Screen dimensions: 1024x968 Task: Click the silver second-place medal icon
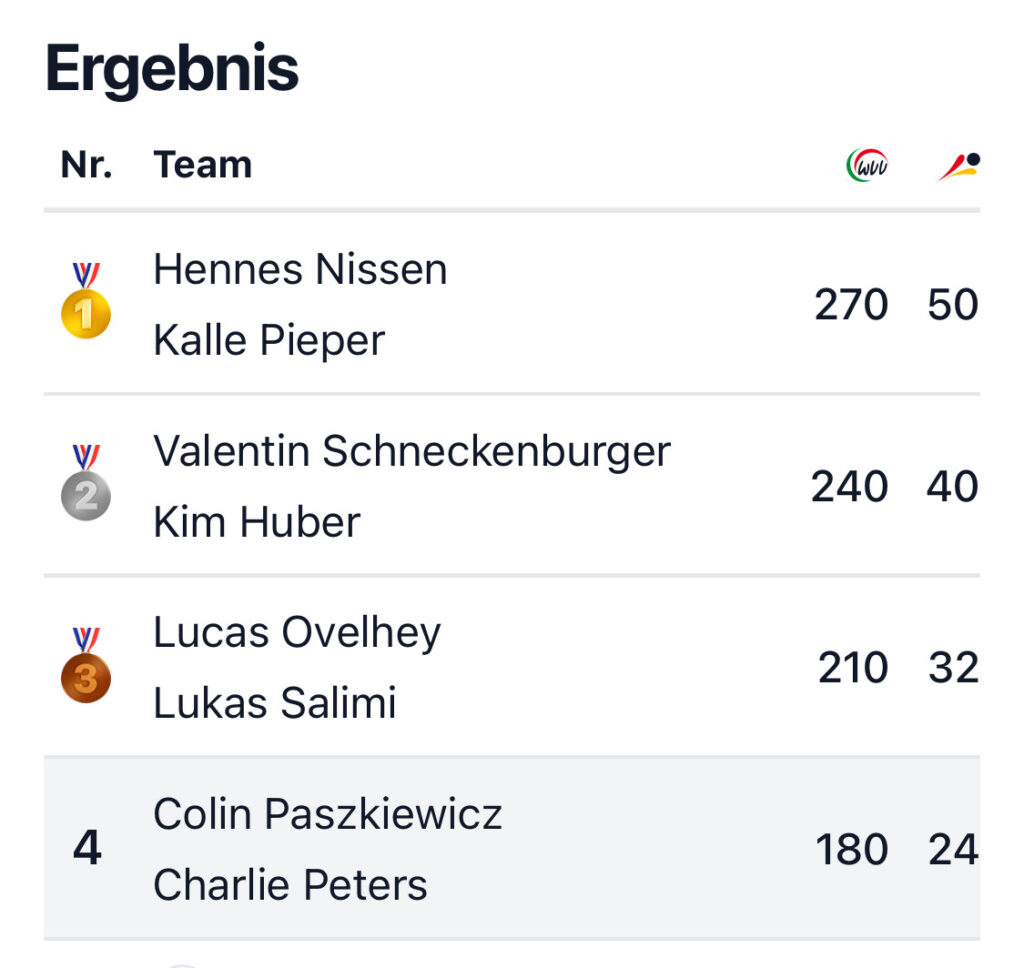[86, 484]
